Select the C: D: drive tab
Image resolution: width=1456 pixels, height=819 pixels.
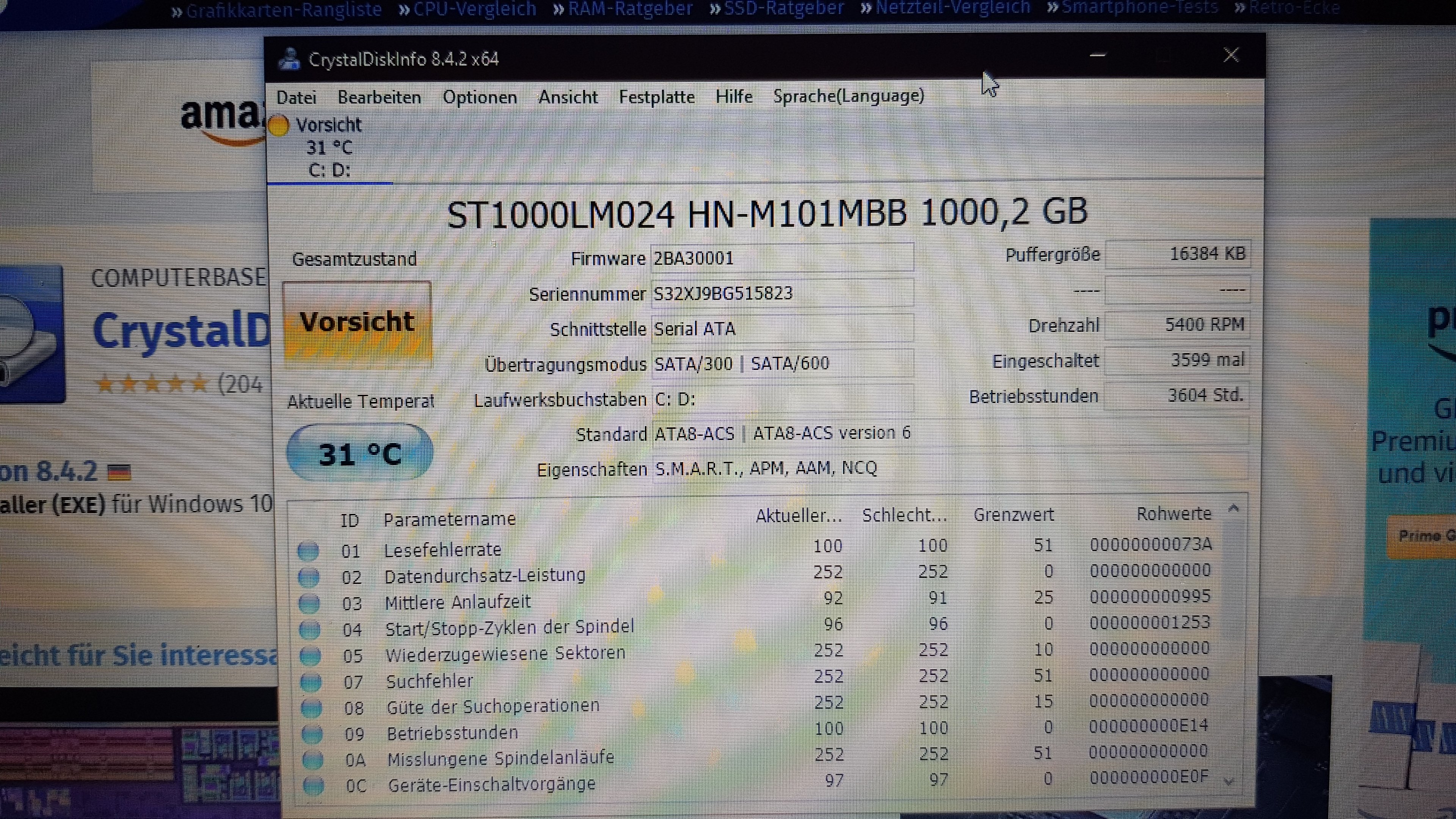point(329,170)
